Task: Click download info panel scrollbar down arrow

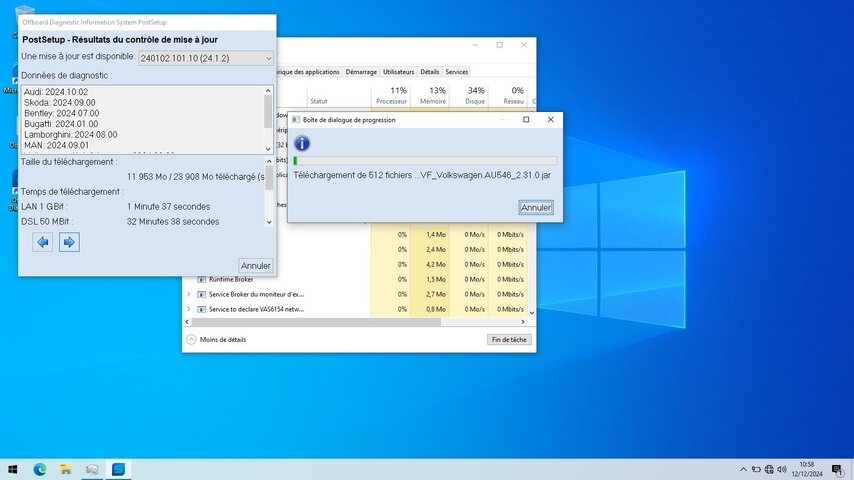Action: click(x=269, y=222)
